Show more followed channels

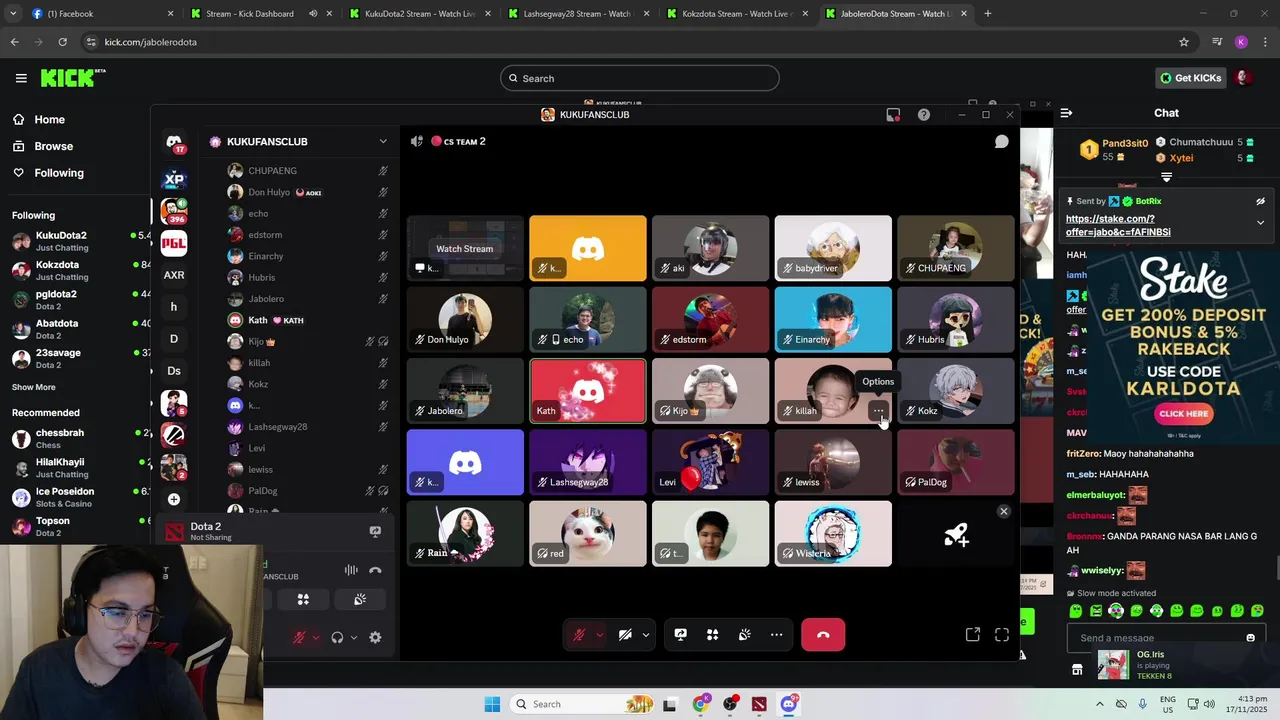pos(34,387)
